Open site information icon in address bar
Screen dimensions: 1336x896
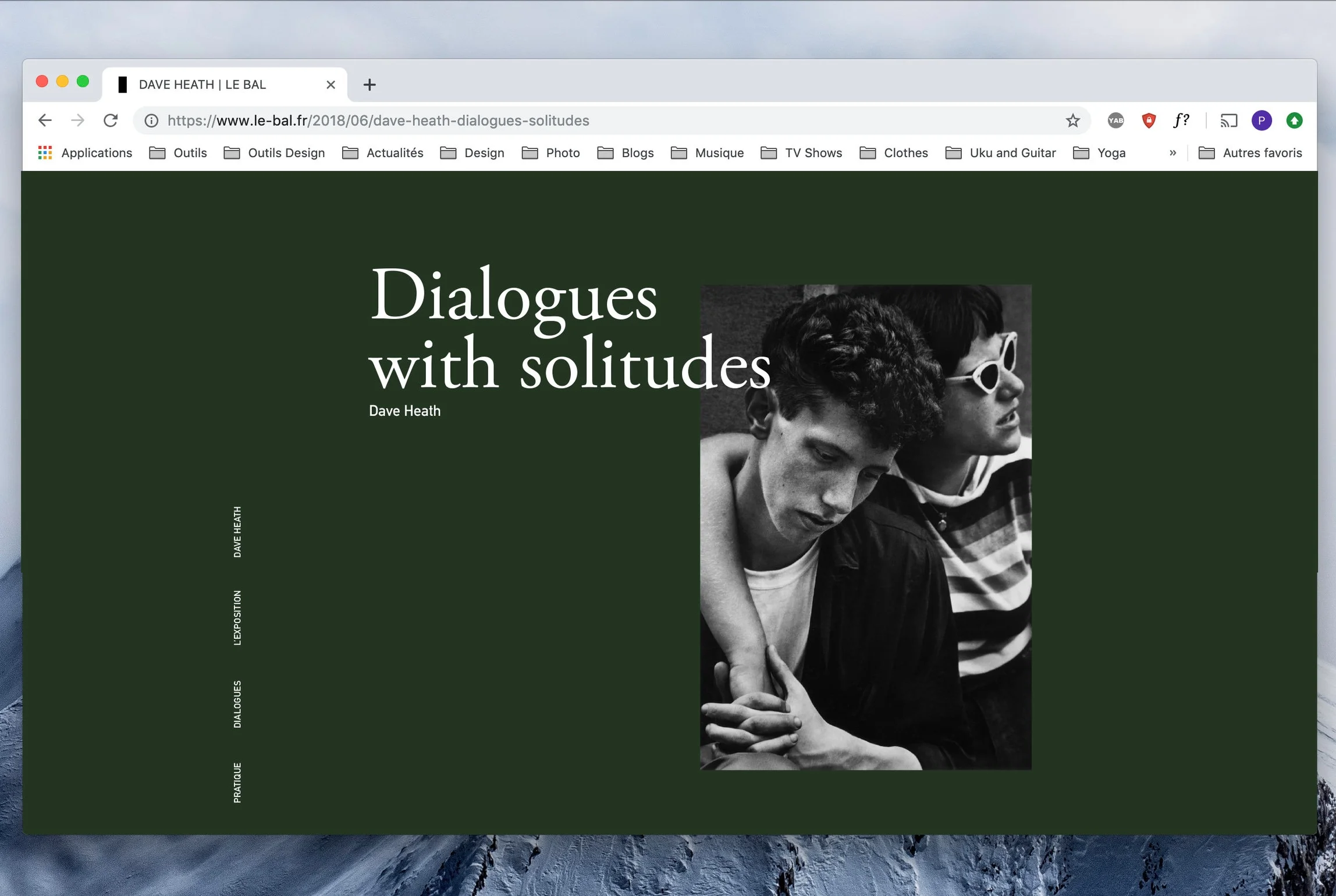(151, 120)
